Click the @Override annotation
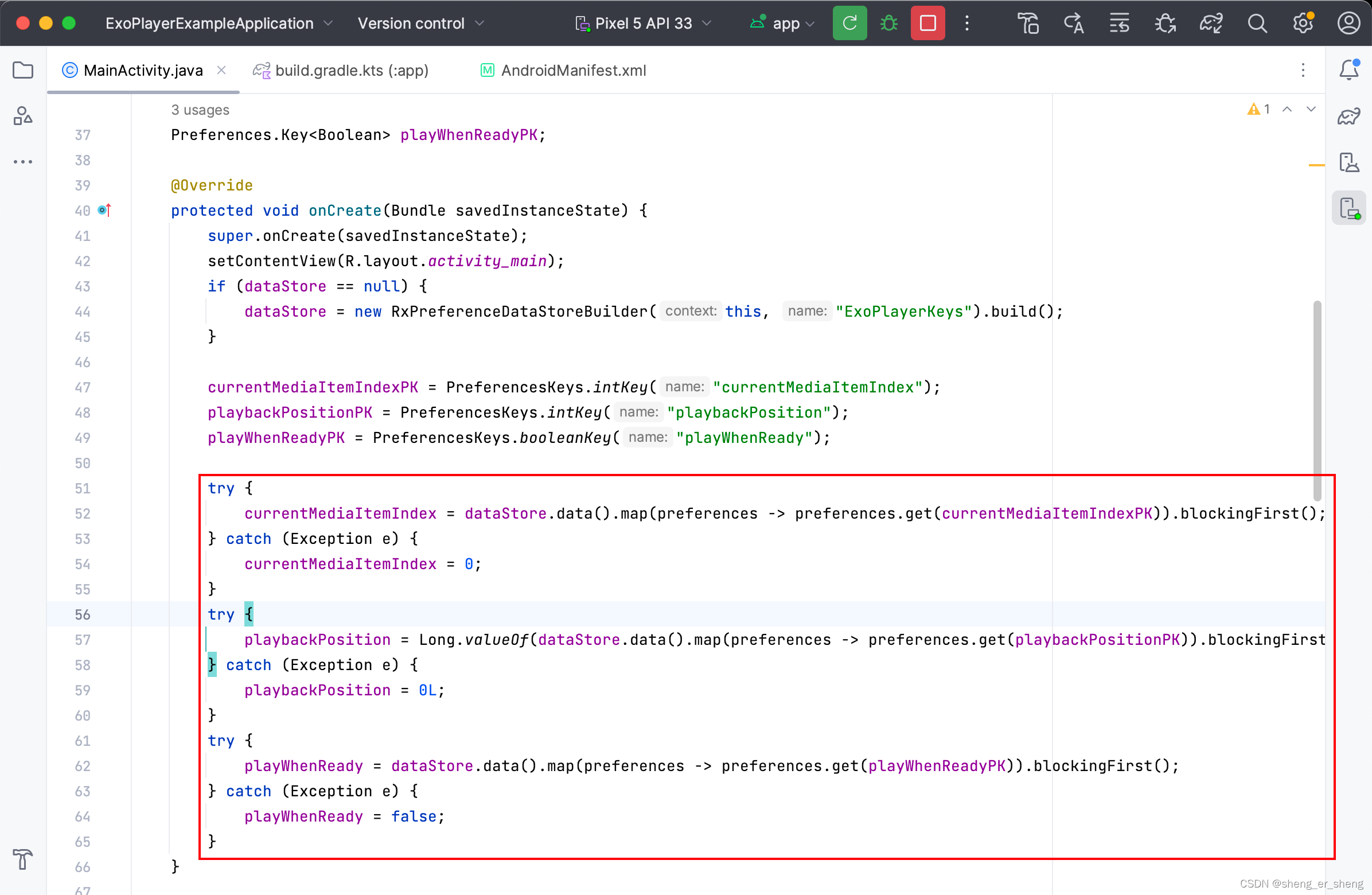1372x895 pixels. (x=212, y=185)
